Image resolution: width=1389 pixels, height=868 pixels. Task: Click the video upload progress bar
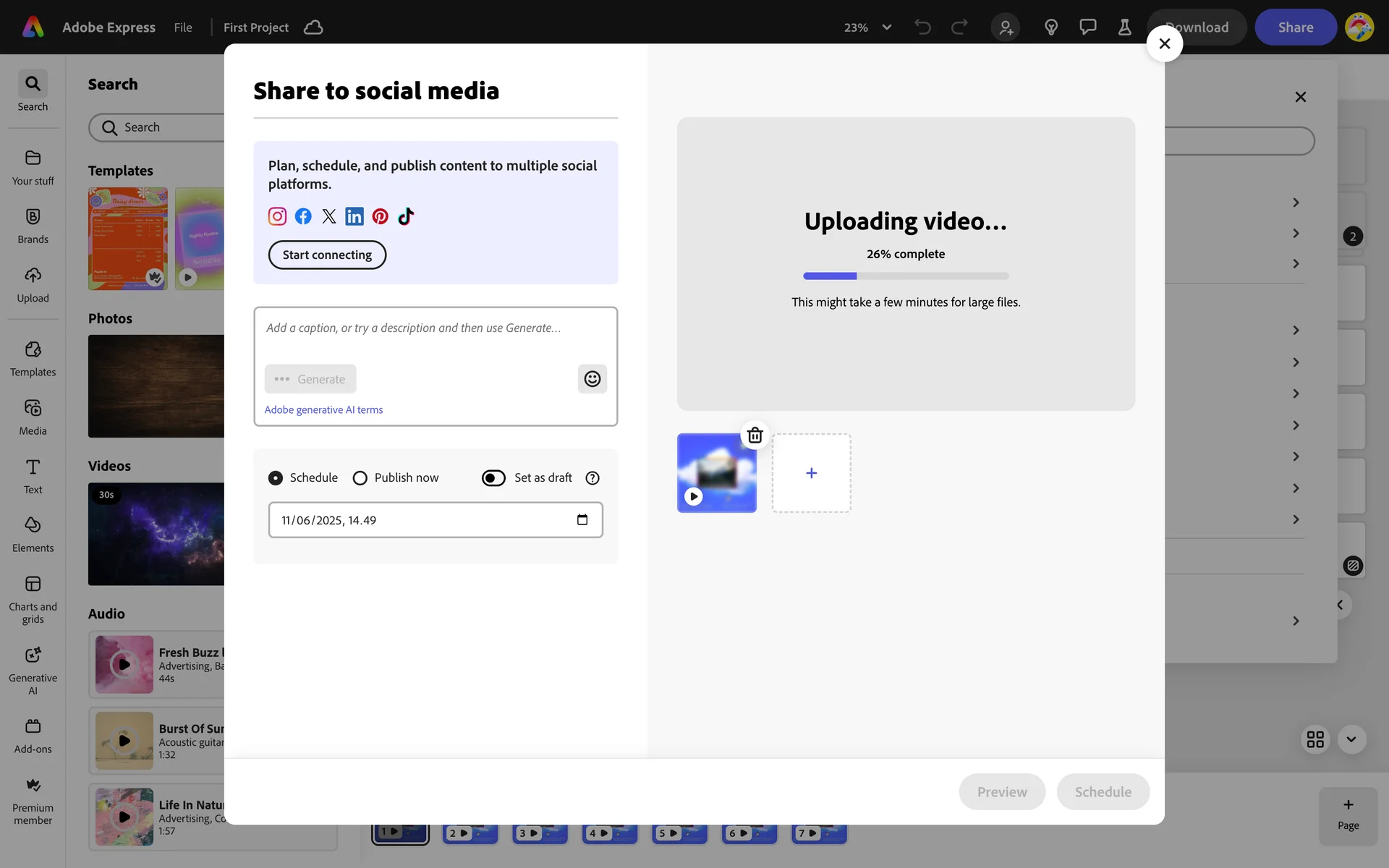point(906,276)
